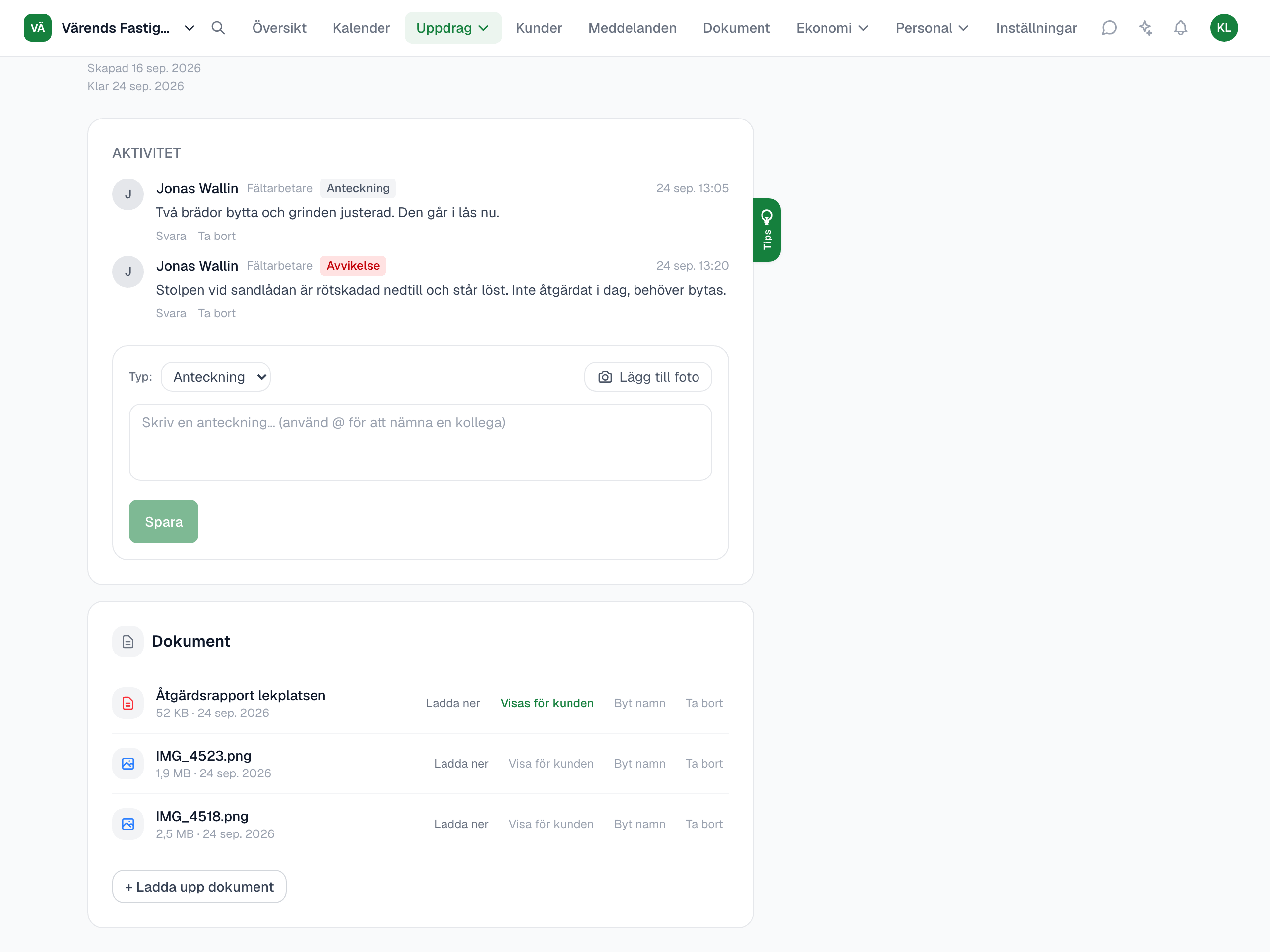Click Jonas Wallin avatar on Avvikelse entry
Image resolution: width=1270 pixels, height=952 pixels.
click(x=128, y=271)
